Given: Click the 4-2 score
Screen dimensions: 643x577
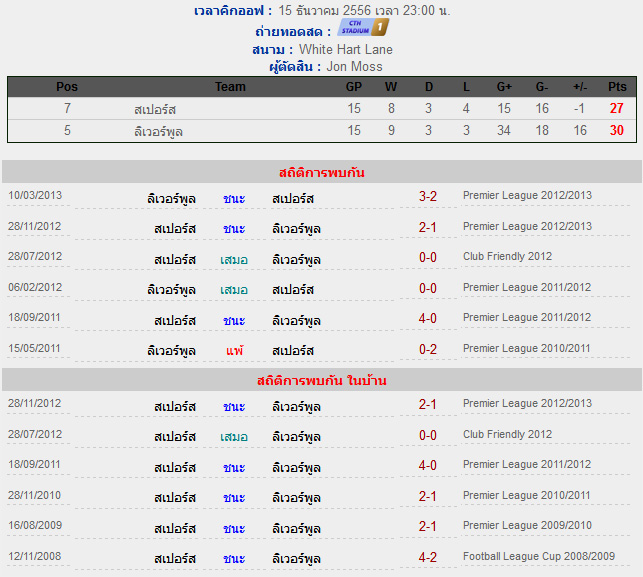Looking at the screenshot, I should point(428,557).
